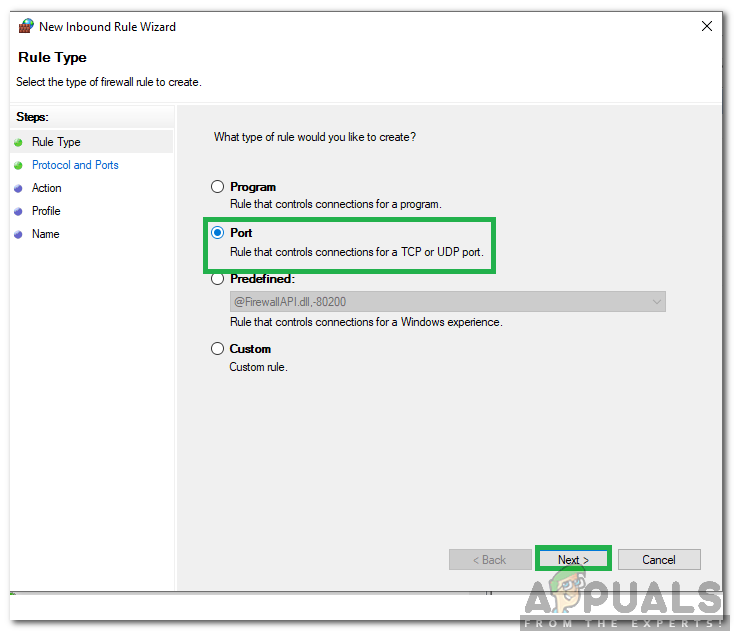Screen dimensions: 734x631
Task: Select the Name step in sidebar
Action: point(45,234)
